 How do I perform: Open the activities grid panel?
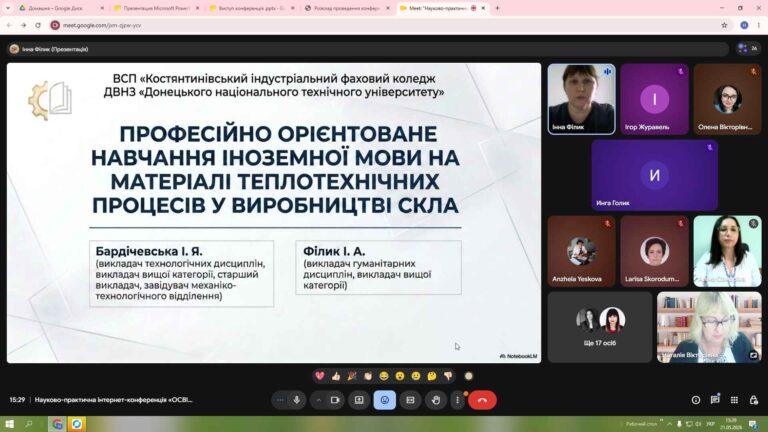click(x=734, y=400)
